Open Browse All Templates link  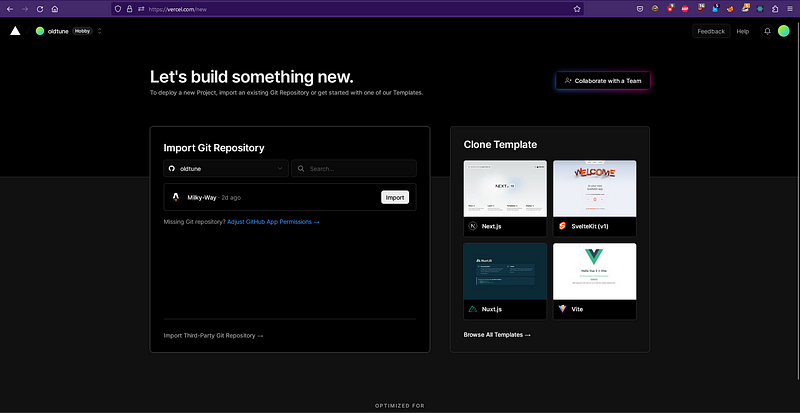pos(497,335)
